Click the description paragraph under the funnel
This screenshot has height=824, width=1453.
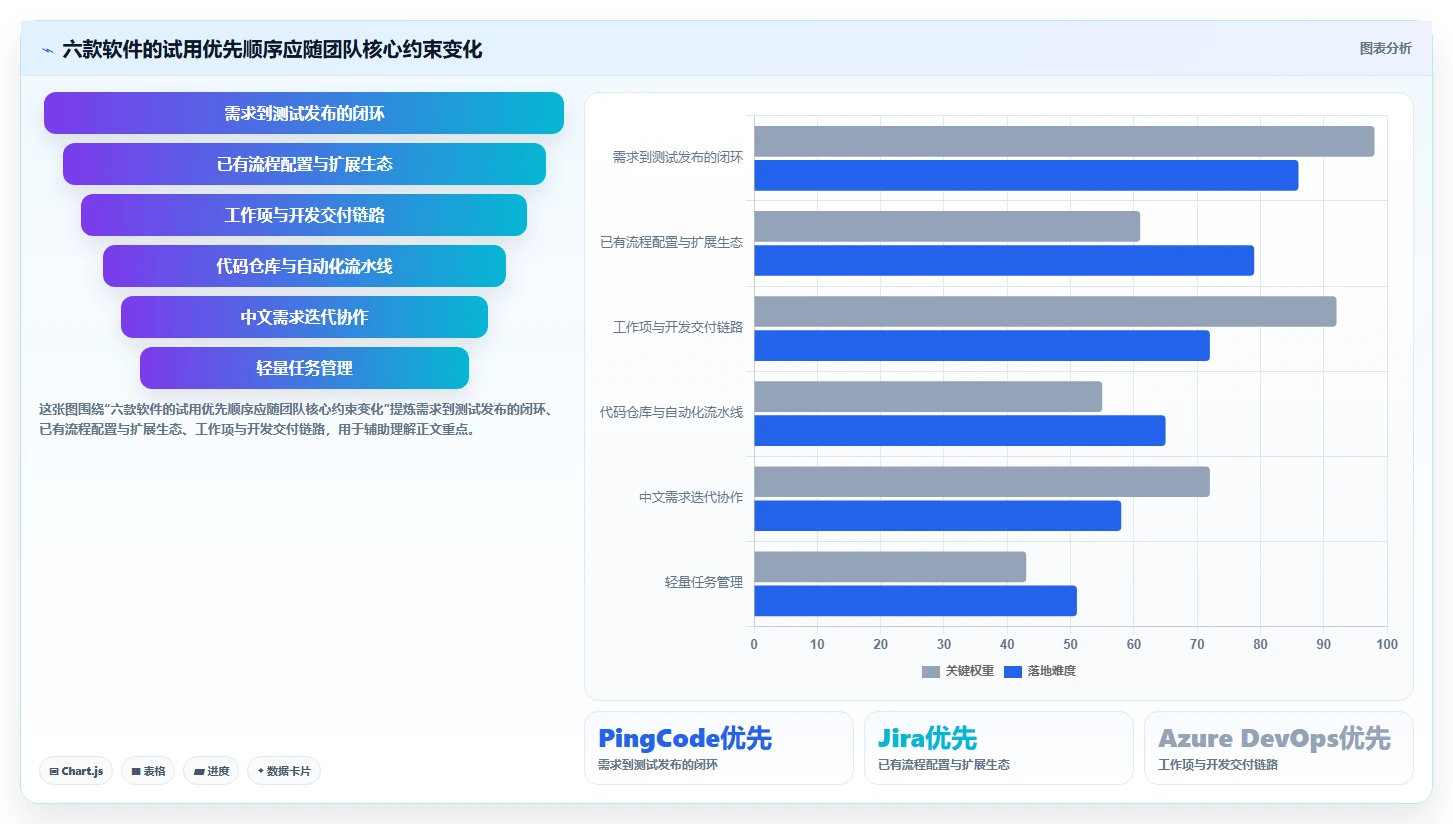click(295, 420)
